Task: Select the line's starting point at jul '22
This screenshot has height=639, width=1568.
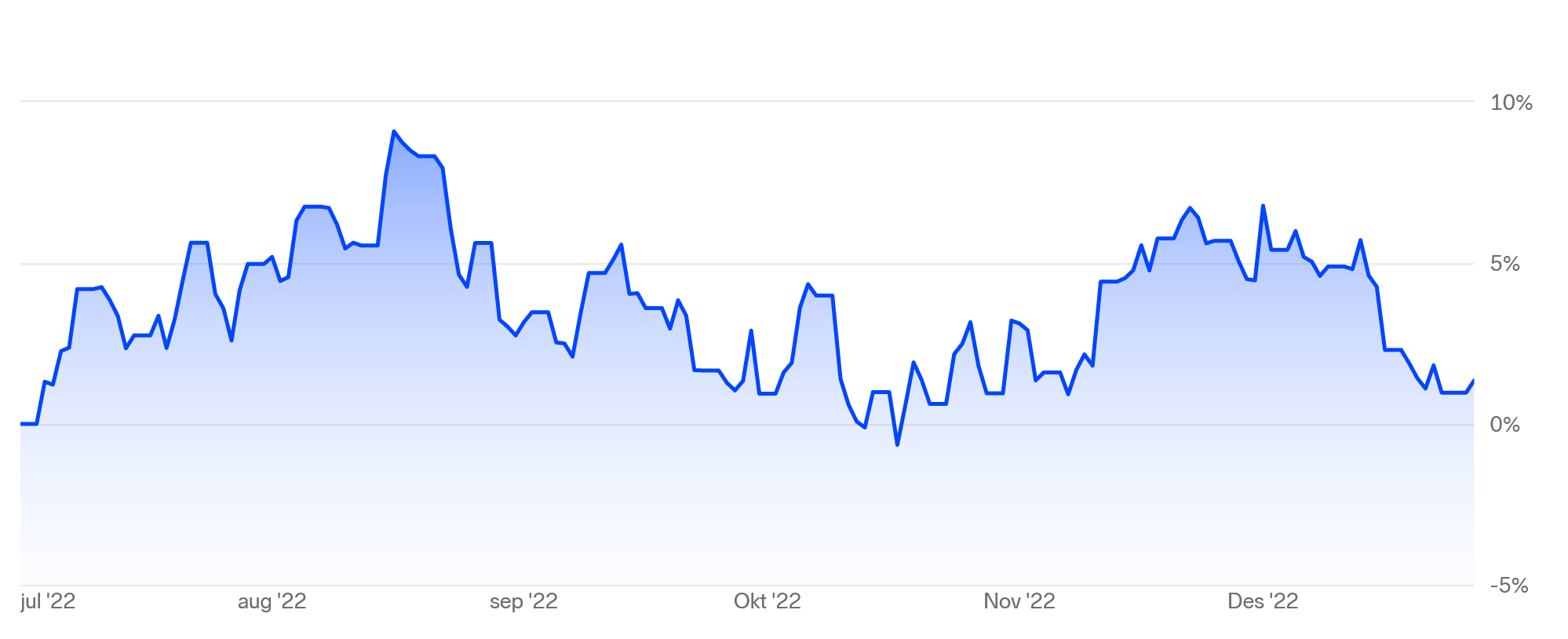Action: [x=22, y=424]
